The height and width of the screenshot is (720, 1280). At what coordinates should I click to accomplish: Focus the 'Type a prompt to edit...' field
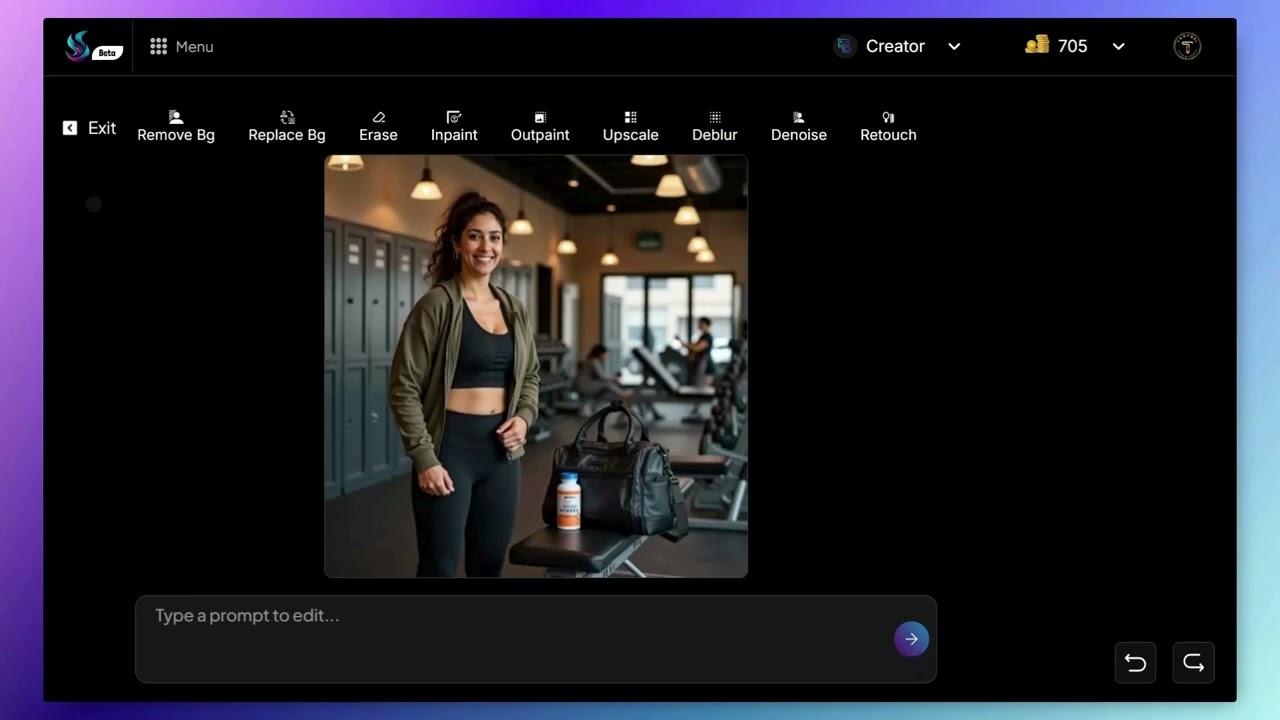pos(536,640)
